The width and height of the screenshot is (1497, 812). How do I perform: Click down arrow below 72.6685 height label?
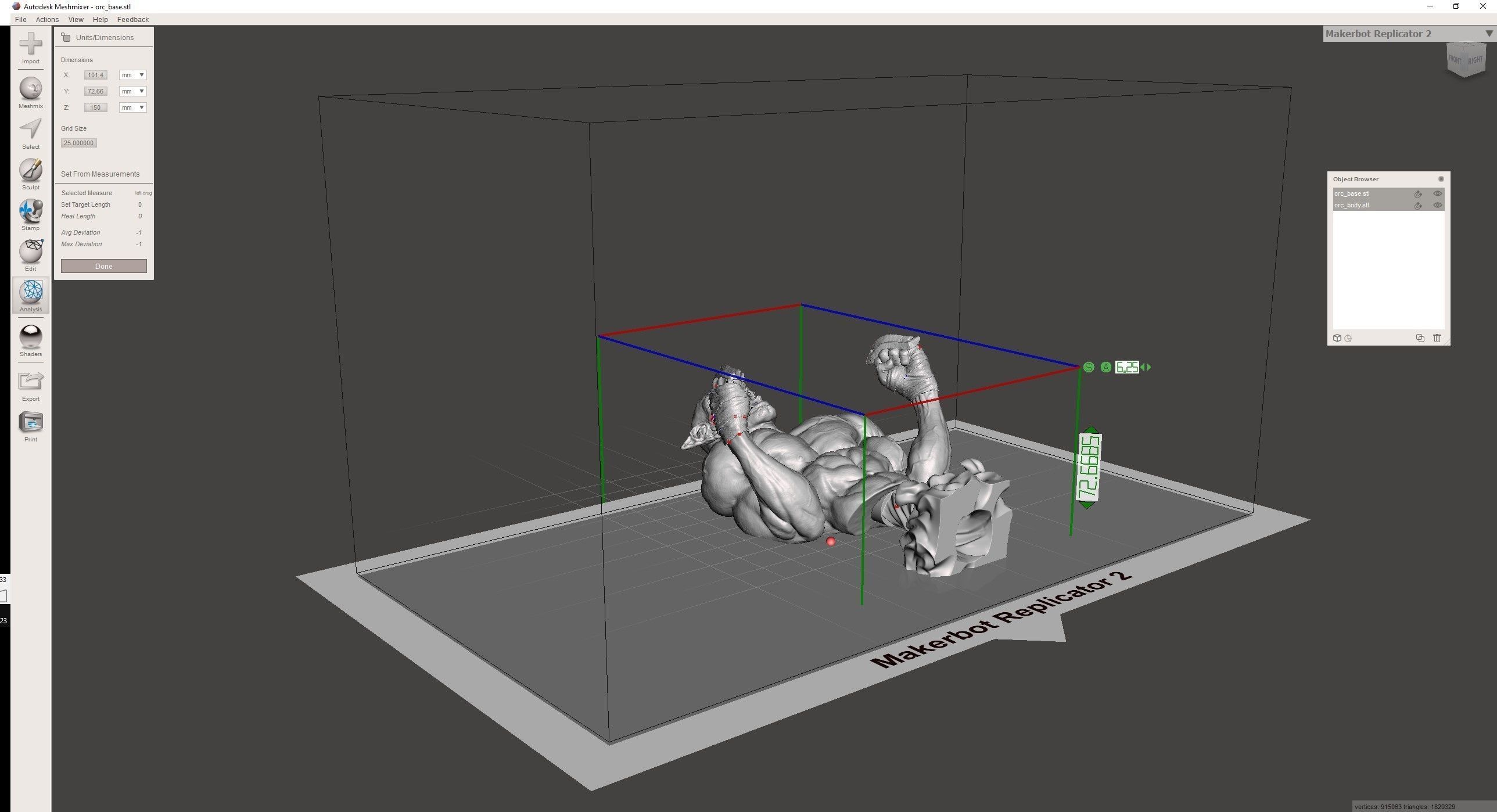pos(1086,505)
